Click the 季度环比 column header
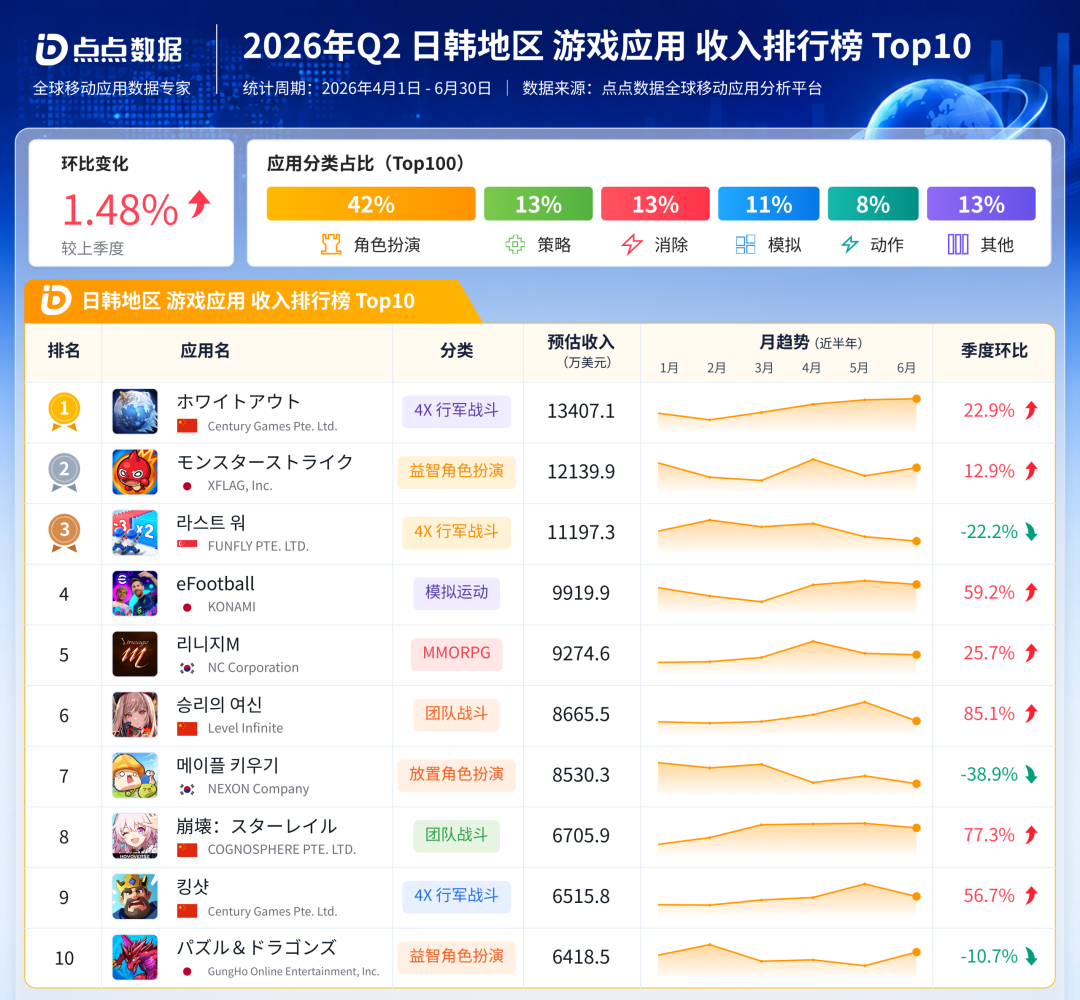This screenshot has width=1080, height=1000. [994, 351]
